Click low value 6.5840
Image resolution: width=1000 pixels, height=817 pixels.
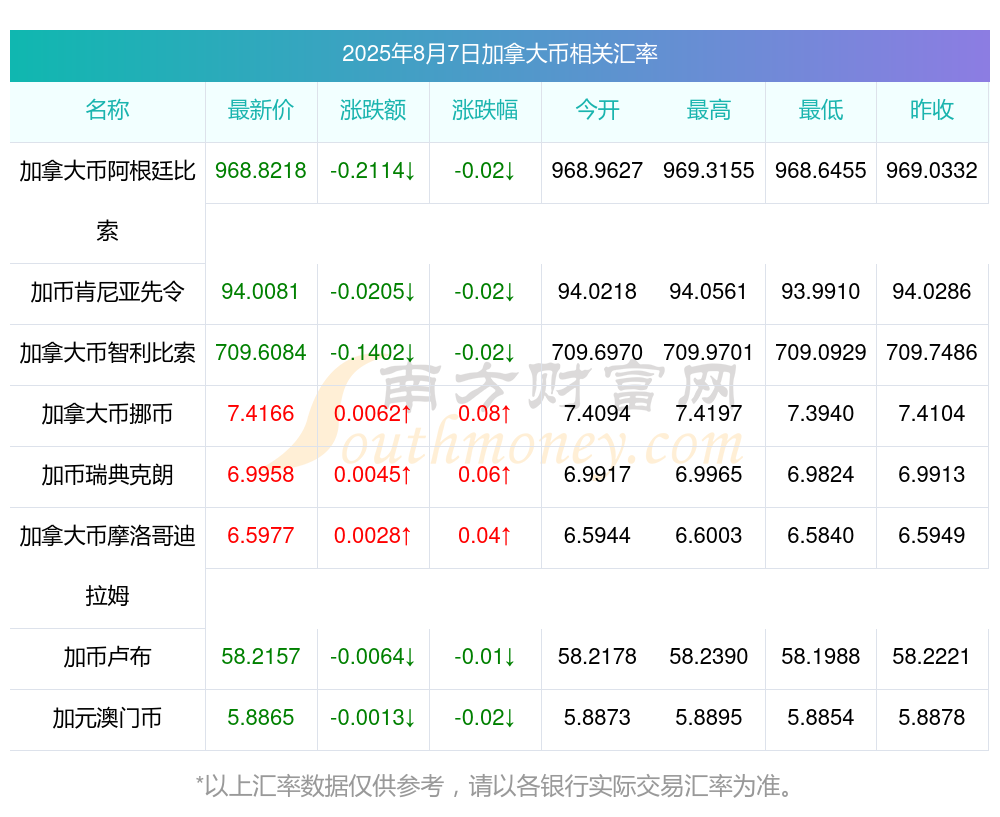tap(821, 535)
